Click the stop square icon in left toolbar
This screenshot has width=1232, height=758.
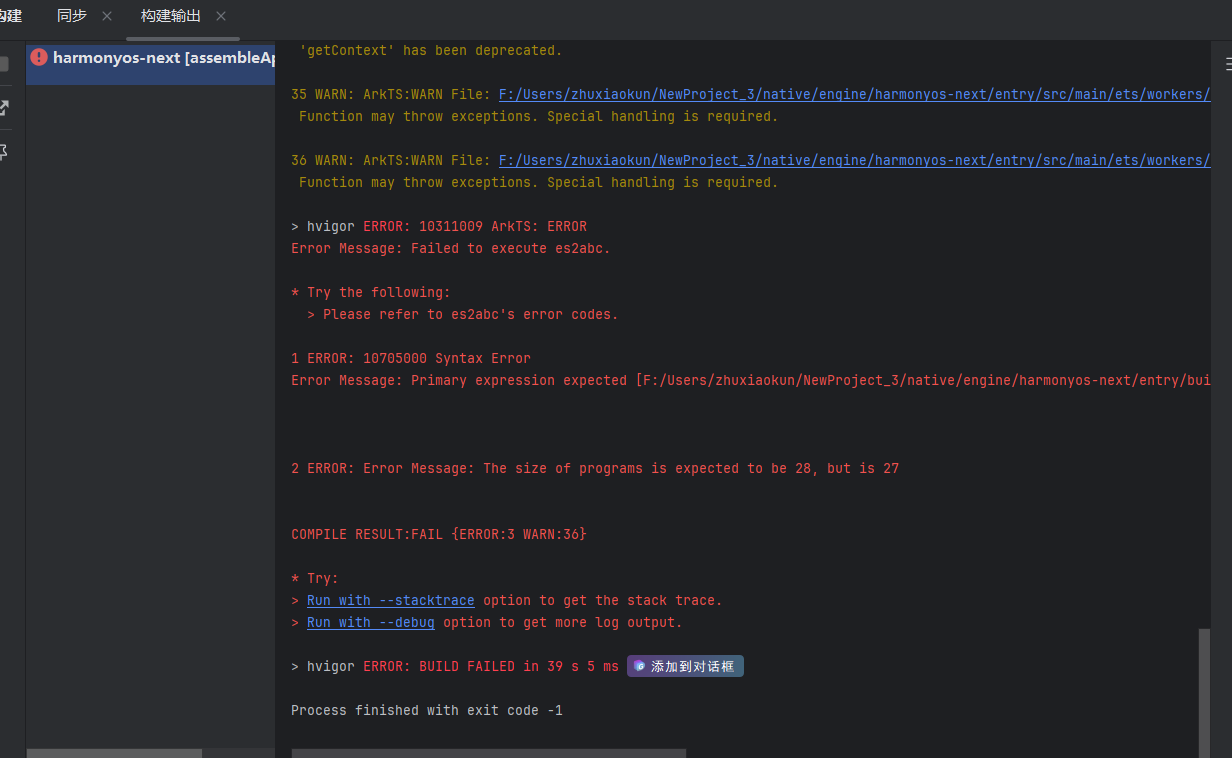4,64
